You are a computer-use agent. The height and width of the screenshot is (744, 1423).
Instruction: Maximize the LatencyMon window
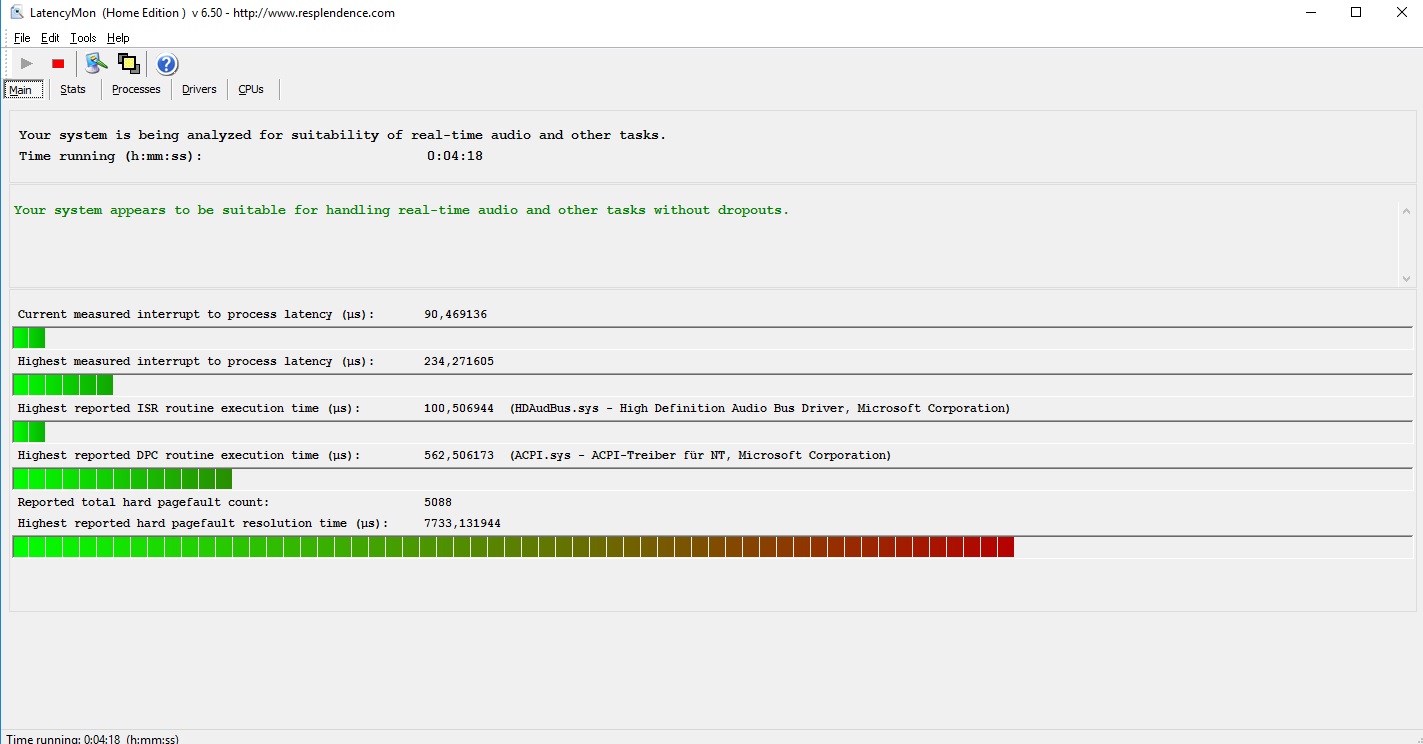point(1356,13)
